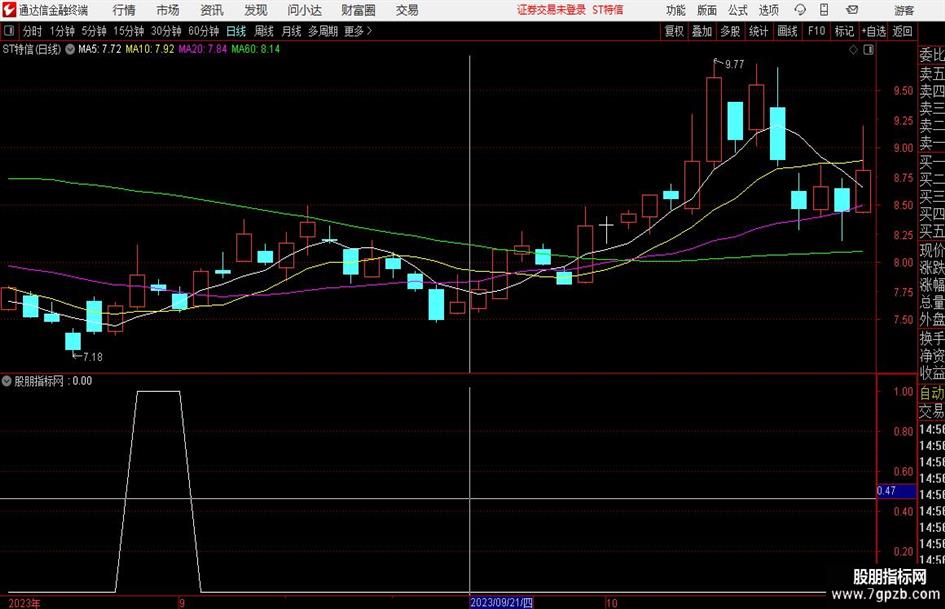Switch to 30分钟 period tab

(x=166, y=31)
